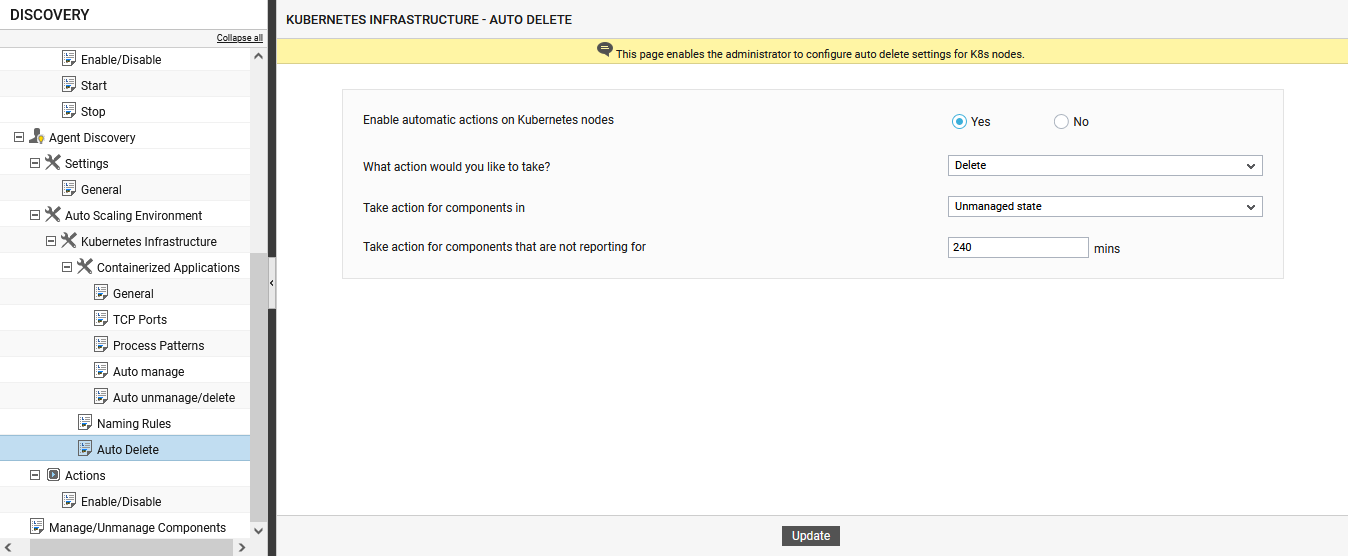Click the wrench icon beside Auto Scaling Environment
This screenshot has height=556, width=1348.
click(x=53, y=215)
